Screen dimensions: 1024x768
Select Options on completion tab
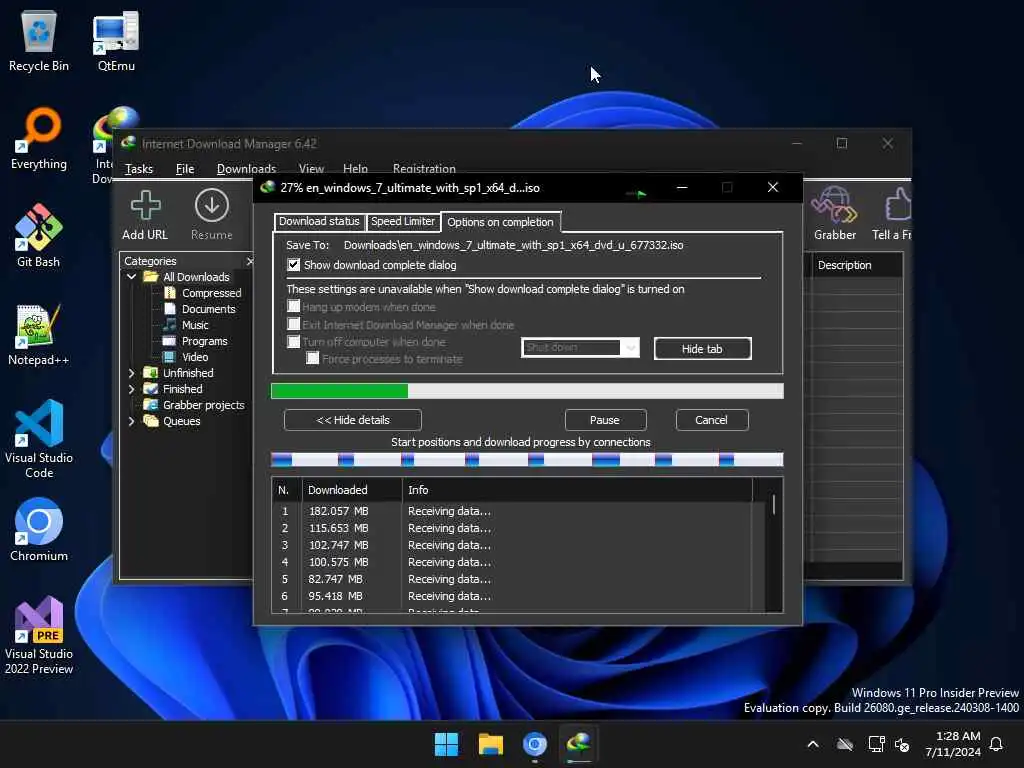pos(500,222)
